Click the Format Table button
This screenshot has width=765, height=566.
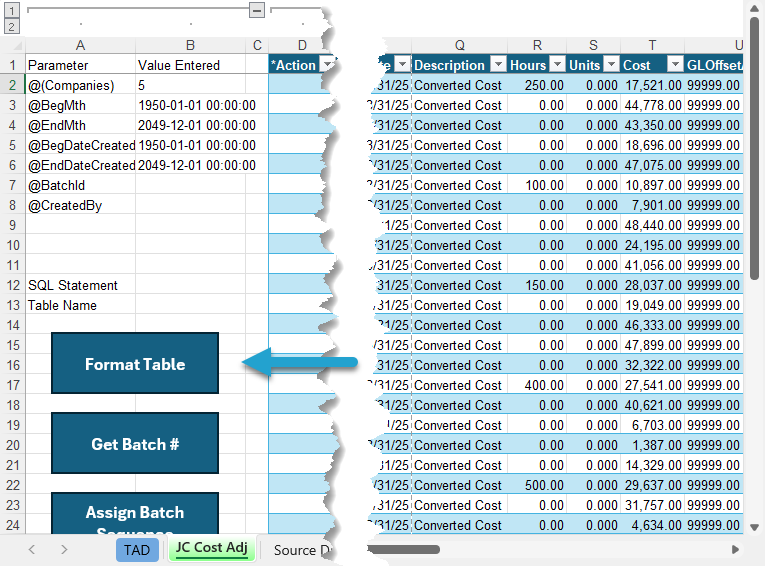pos(135,364)
